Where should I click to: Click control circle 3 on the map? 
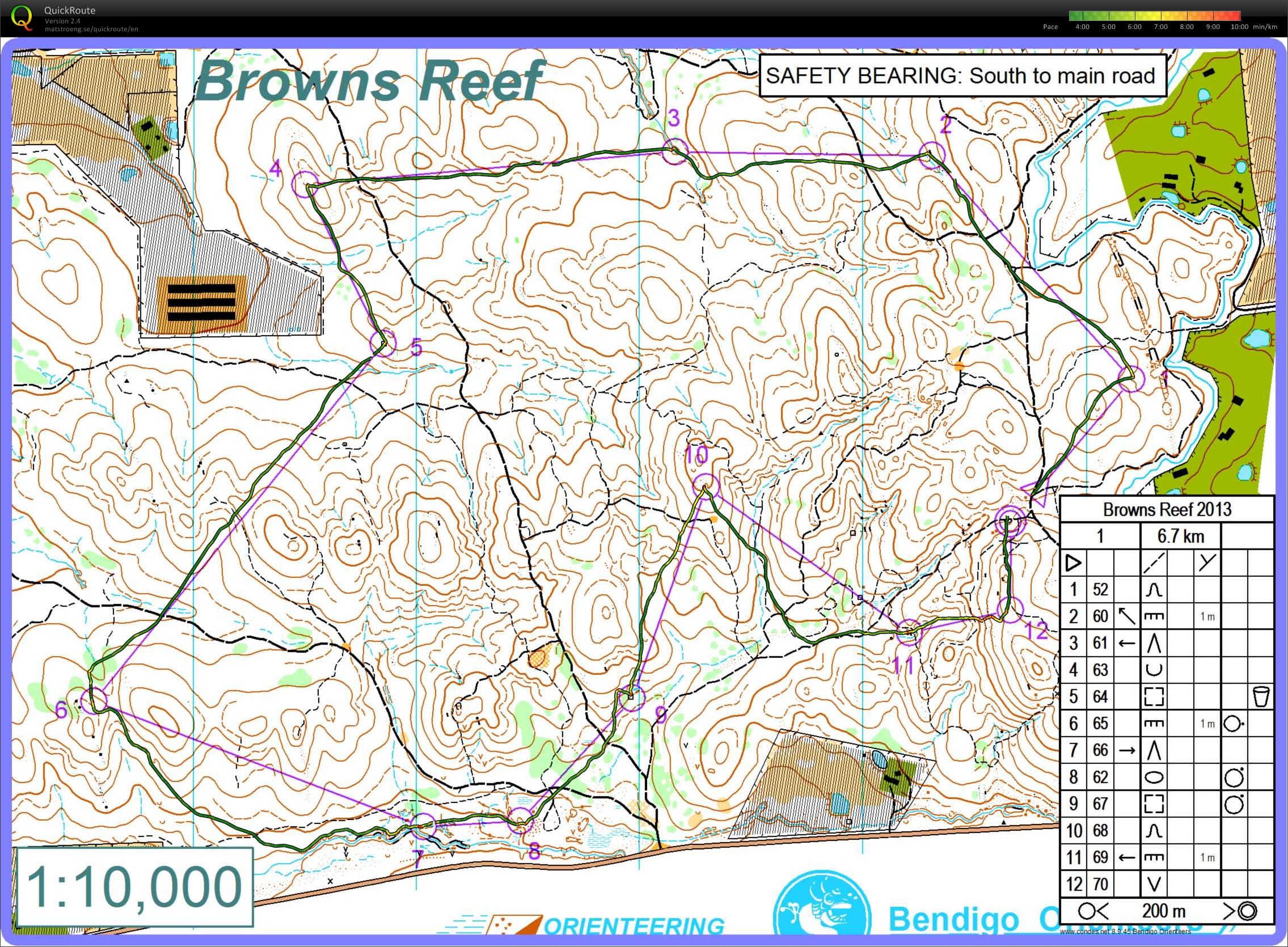pyautogui.click(x=675, y=151)
